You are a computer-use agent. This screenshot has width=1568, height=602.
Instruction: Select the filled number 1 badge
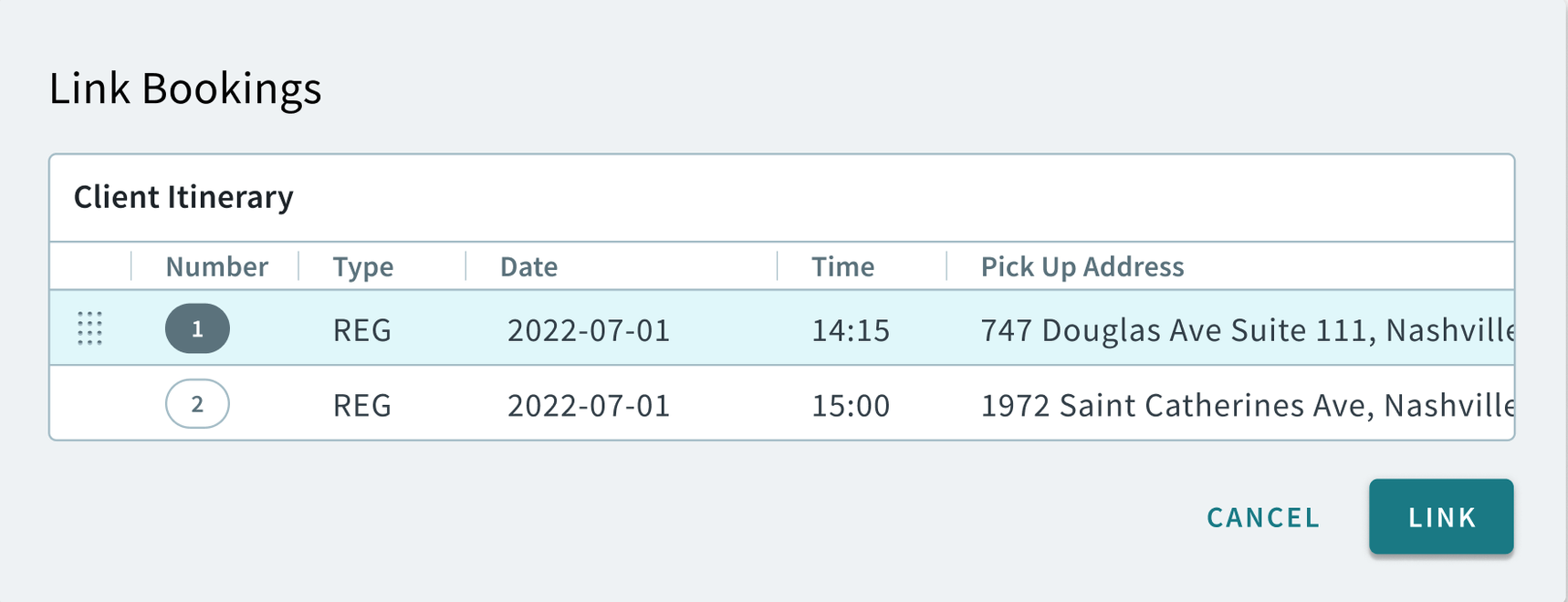click(x=197, y=329)
